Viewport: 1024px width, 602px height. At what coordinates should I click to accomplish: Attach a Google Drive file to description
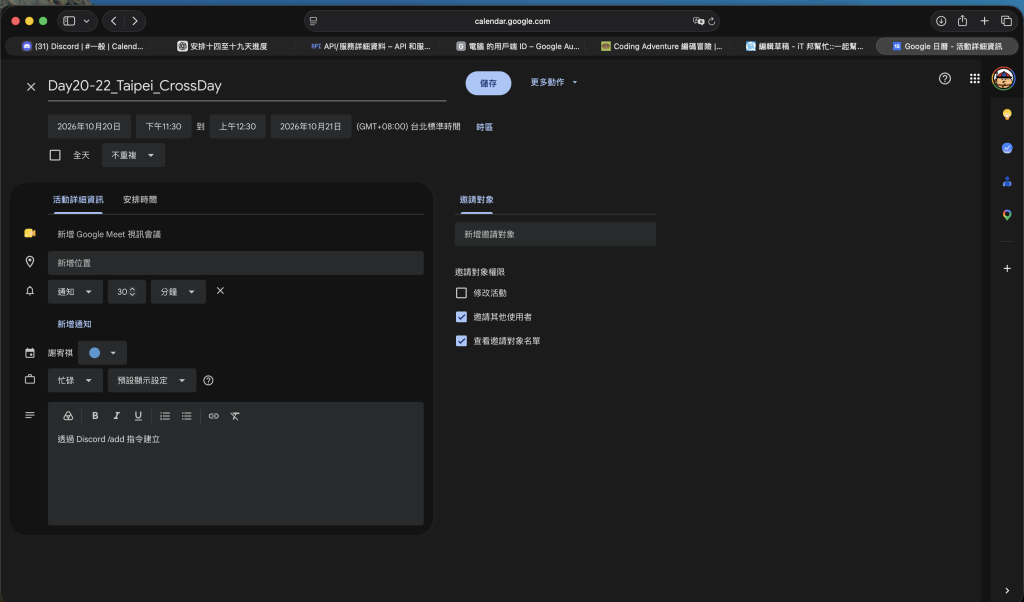point(68,416)
